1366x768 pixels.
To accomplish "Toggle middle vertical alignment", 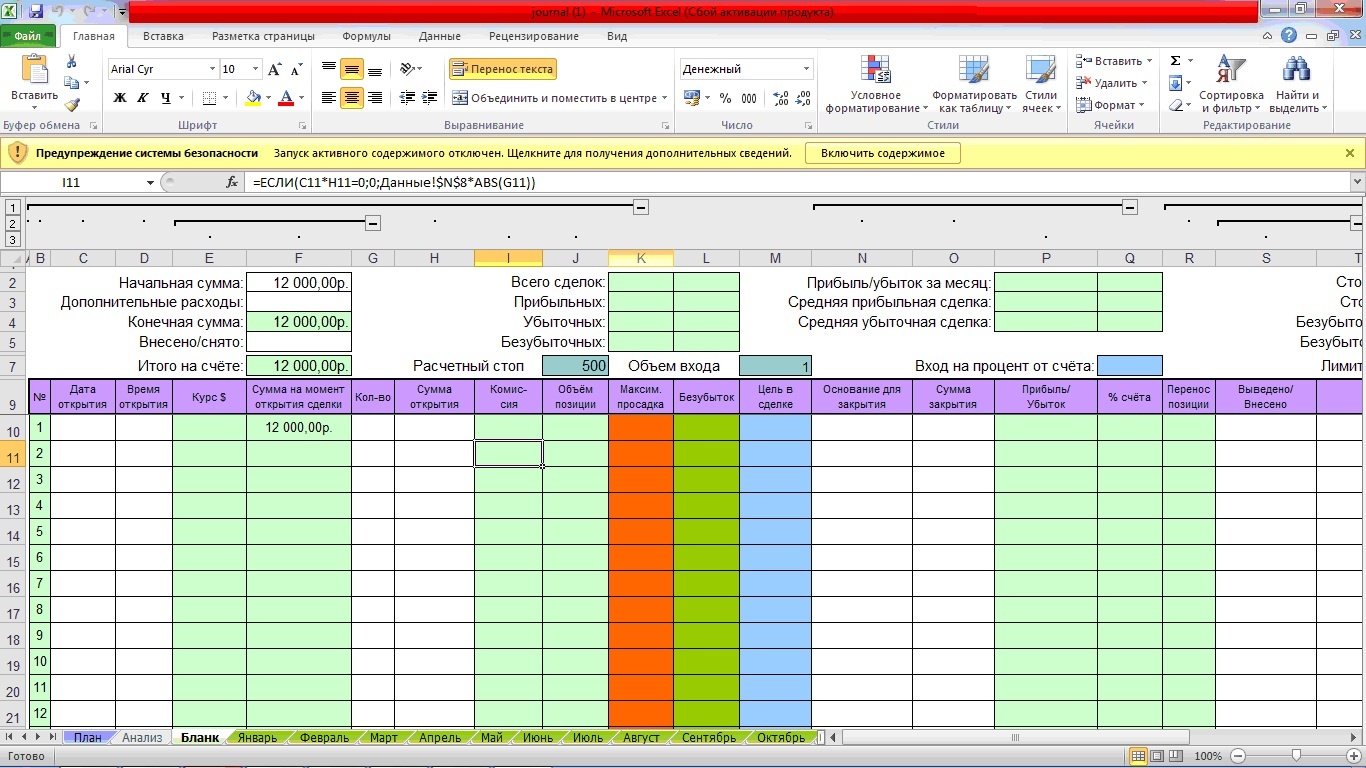I will pyautogui.click(x=352, y=69).
